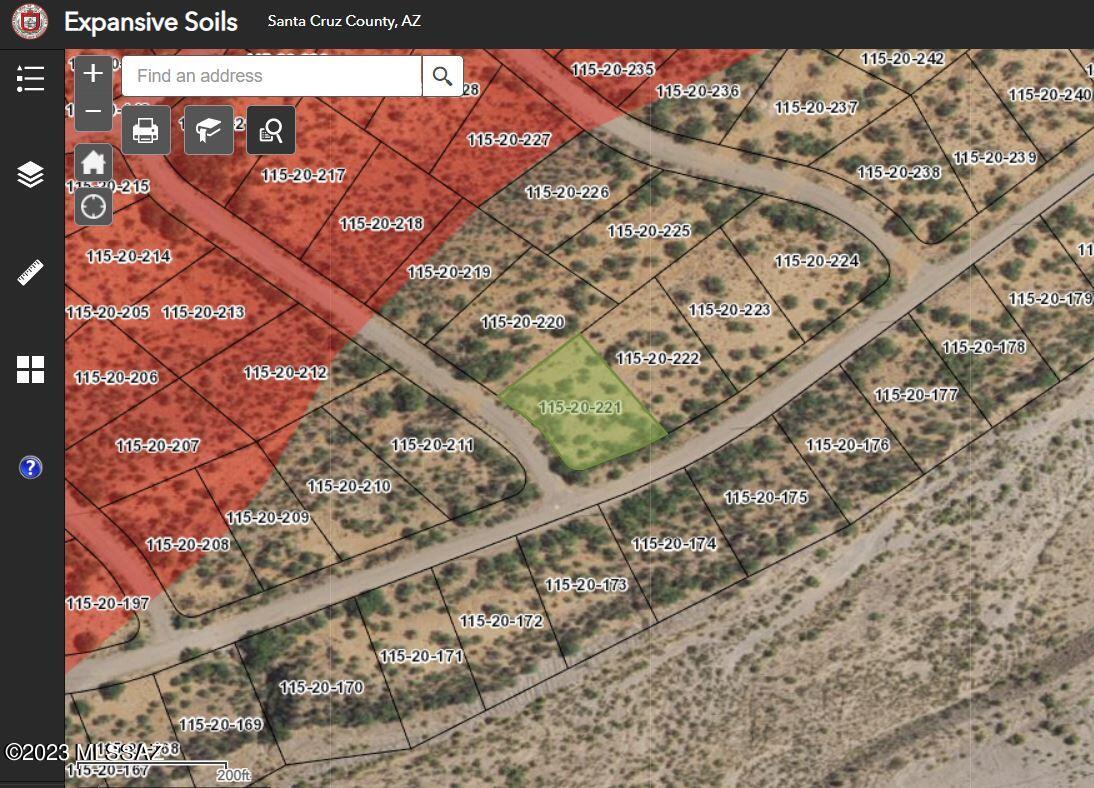Print the map with printer icon

[x=146, y=130]
